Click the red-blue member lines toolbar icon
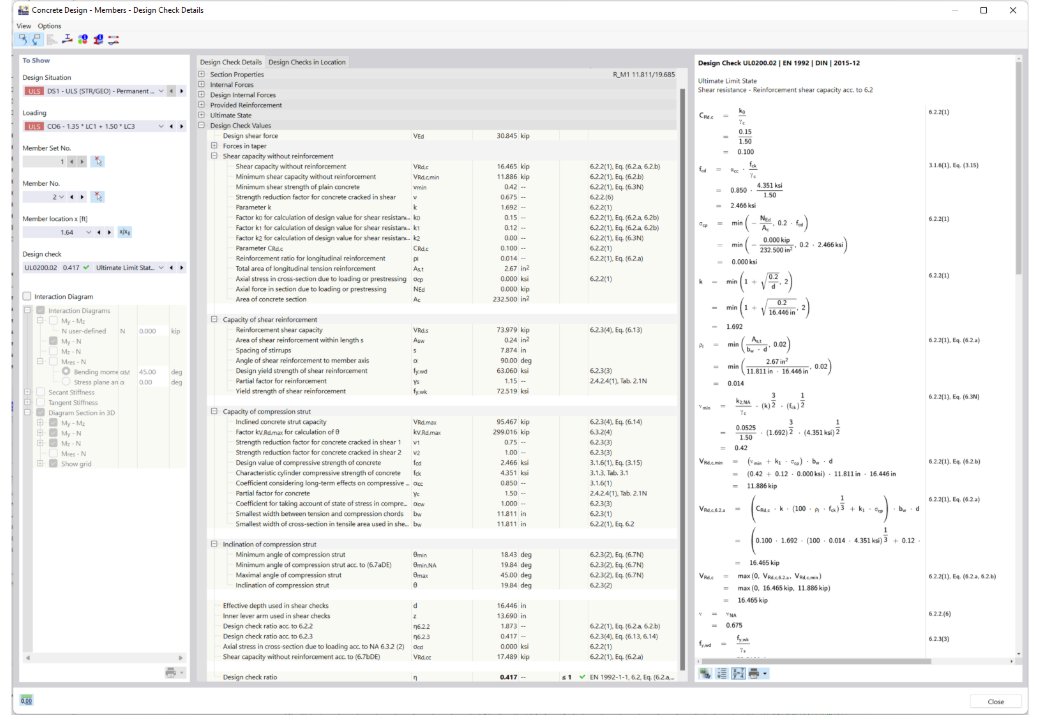The width and height of the screenshot is (1040, 715). click(113, 40)
